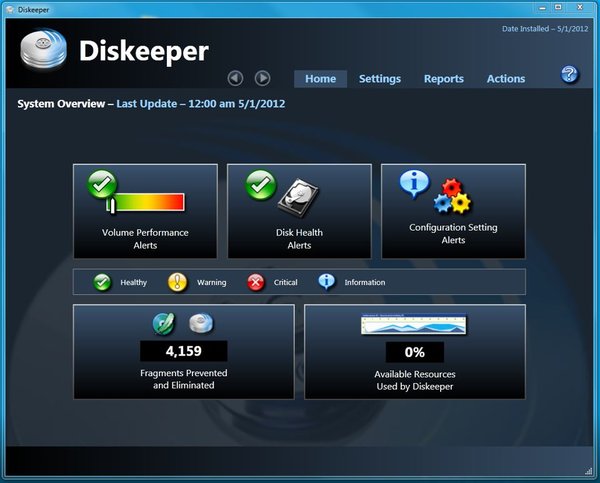Image resolution: width=600 pixels, height=483 pixels.
Task: Open help via the question mark icon
Action: coord(569,74)
